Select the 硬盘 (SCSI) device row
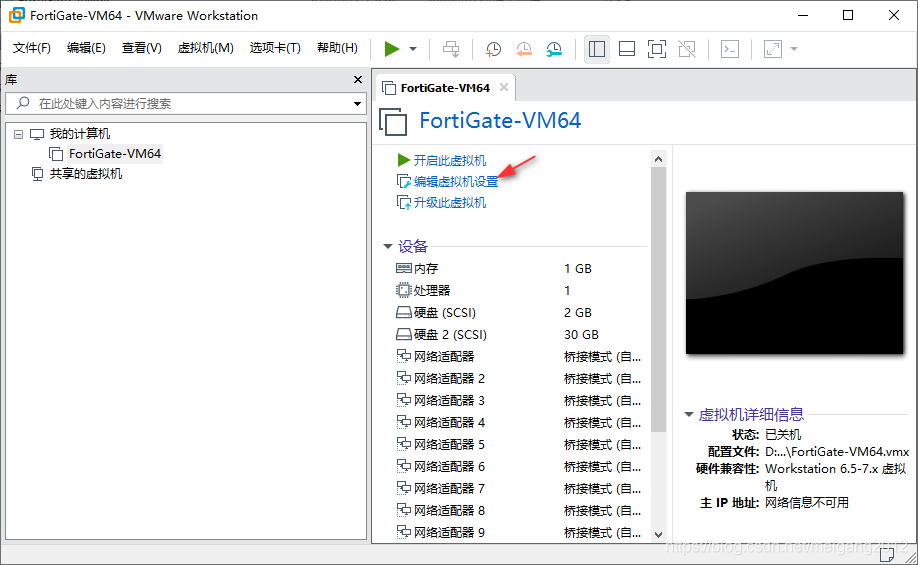 pos(521,313)
